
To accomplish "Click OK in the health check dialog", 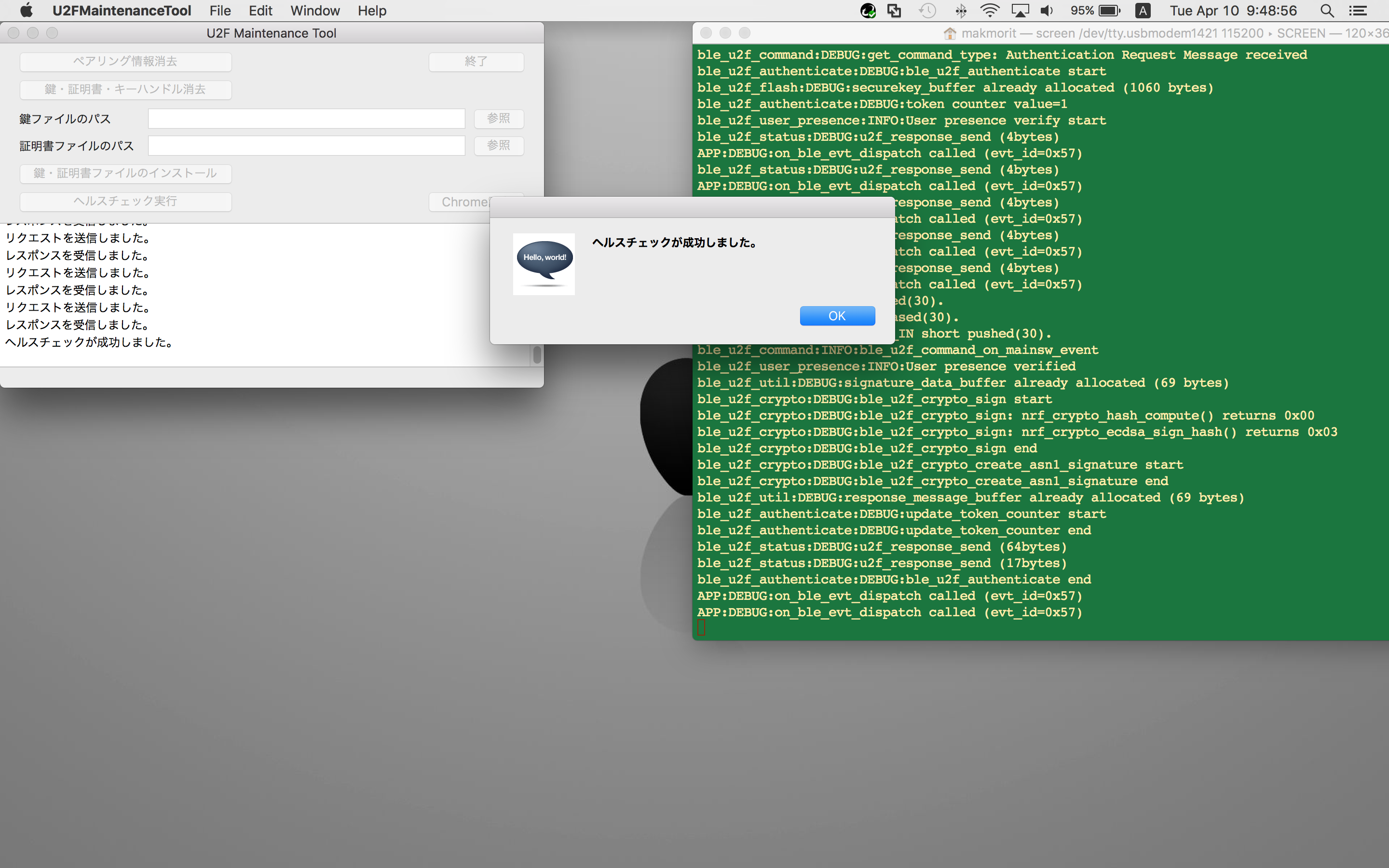I will [x=837, y=316].
